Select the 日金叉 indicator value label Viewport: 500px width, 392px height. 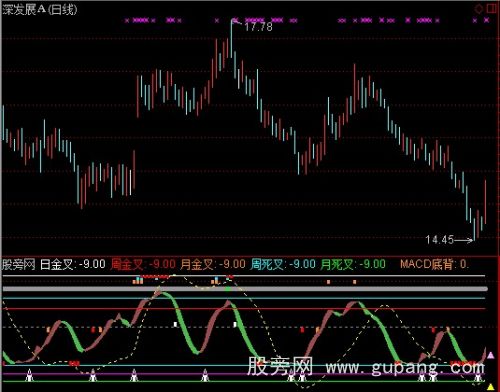[x=73, y=264]
